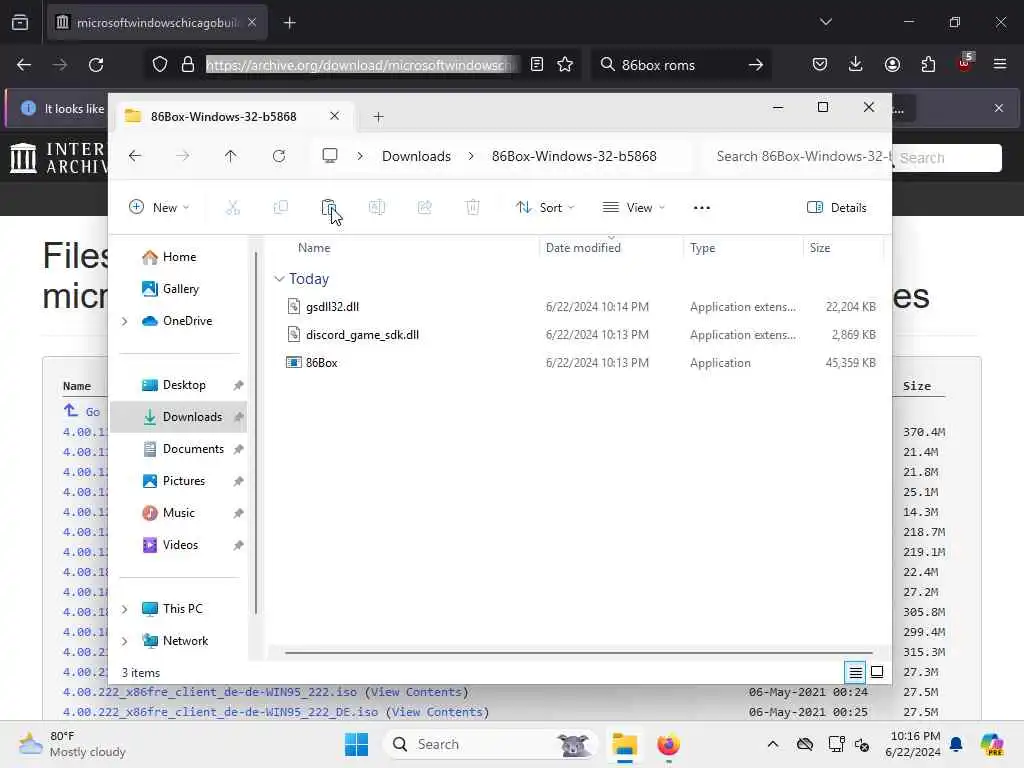Viewport: 1024px width, 768px height.
Task: Open the See more (three dots) menu
Action: (x=701, y=208)
